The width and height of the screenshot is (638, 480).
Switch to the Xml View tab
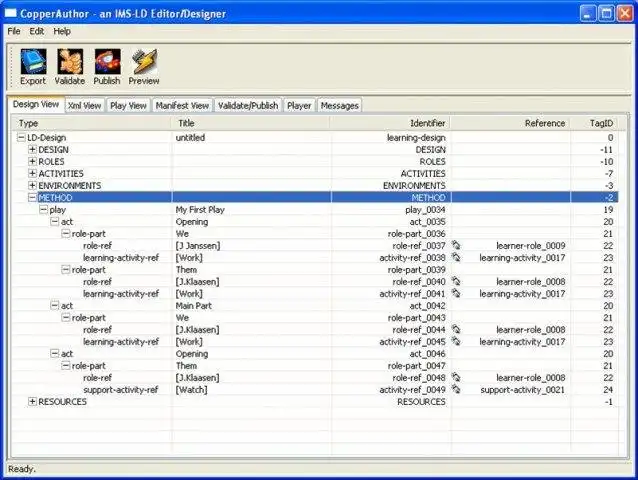click(x=85, y=105)
